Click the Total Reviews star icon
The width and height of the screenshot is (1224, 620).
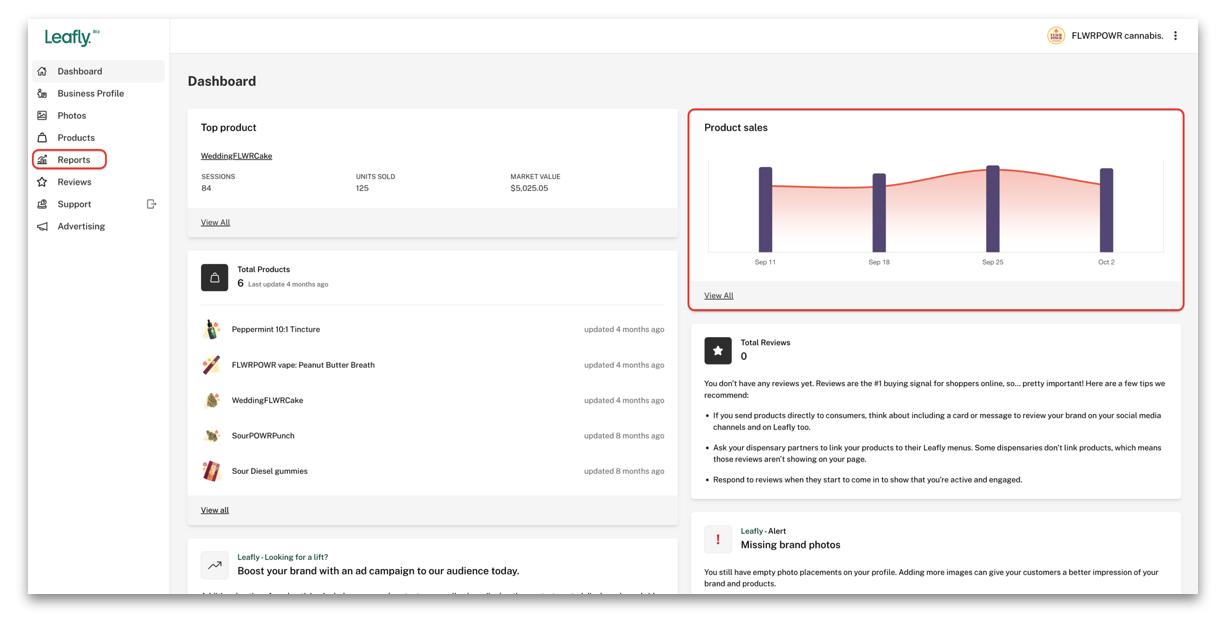pyautogui.click(x=718, y=350)
